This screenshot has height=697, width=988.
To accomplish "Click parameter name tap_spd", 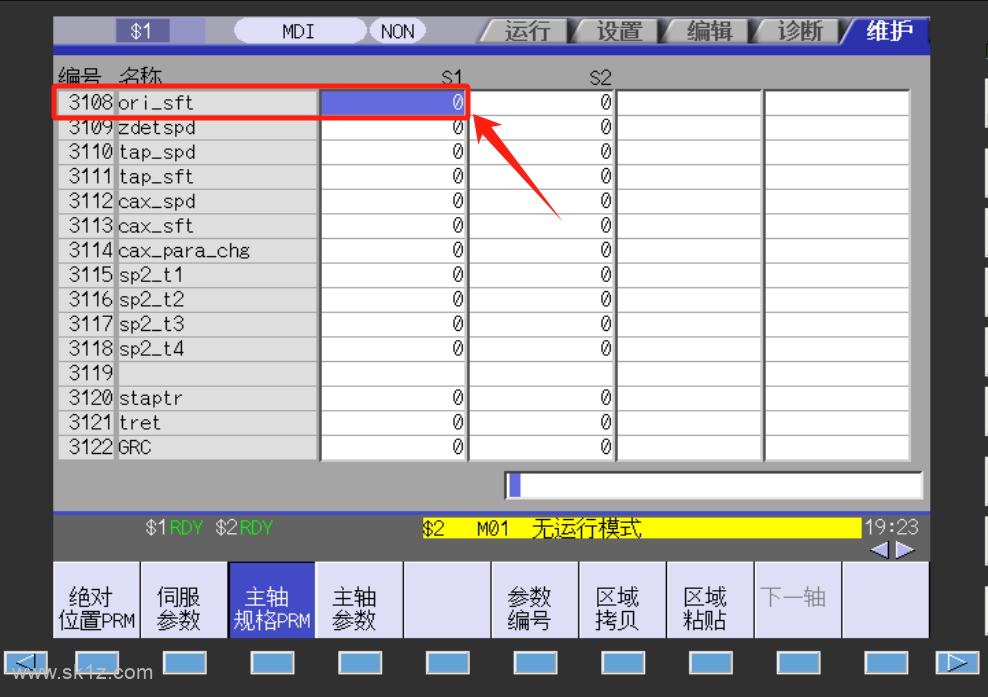I will coord(157,153).
